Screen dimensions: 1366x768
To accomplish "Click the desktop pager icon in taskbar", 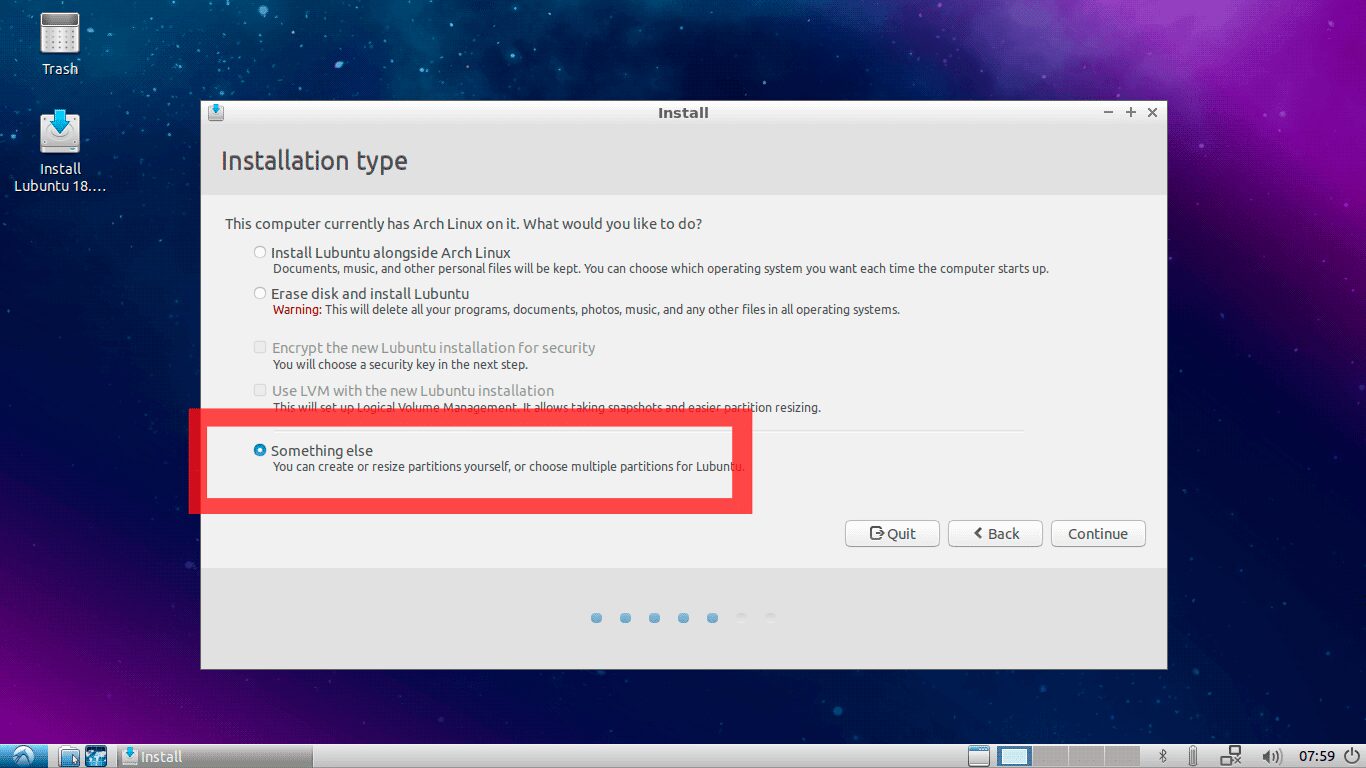I will click(x=95, y=756).
